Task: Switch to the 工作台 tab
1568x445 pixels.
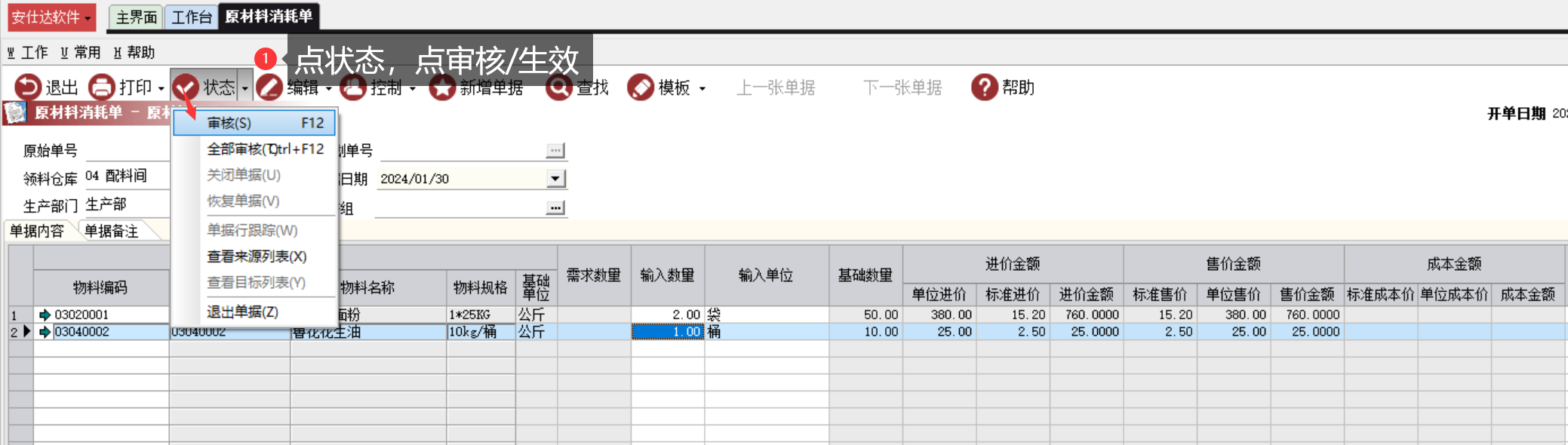Action: [191, 17]
